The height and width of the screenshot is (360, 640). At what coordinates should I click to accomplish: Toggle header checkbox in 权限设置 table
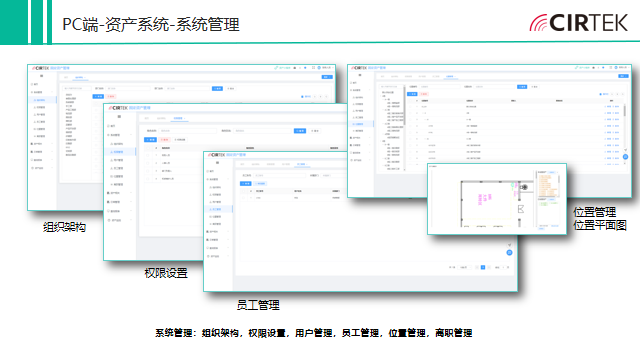pyautogui.click(x=148, y=148)
